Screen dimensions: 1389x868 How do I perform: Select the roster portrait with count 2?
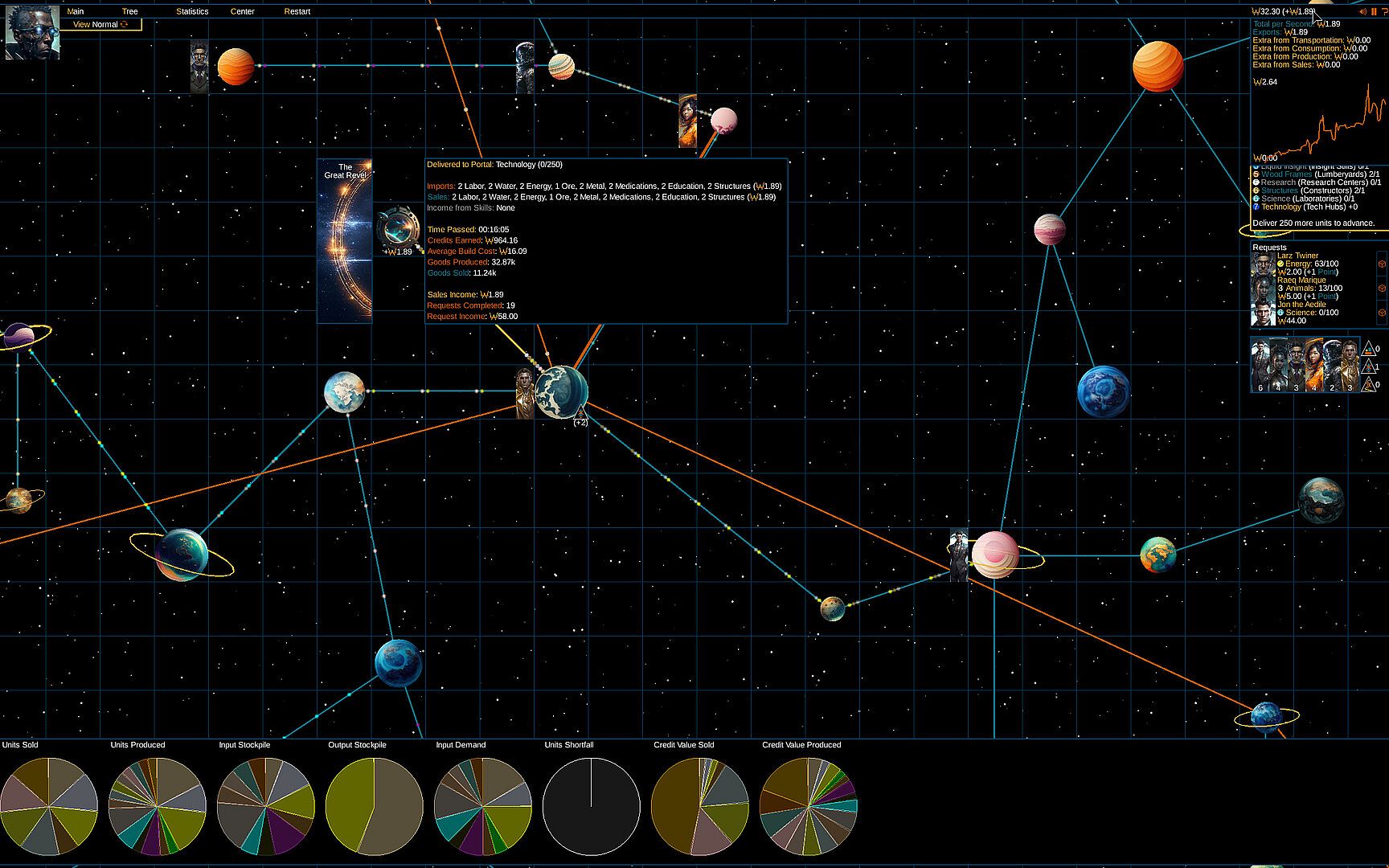click(x=1332, y=366)
